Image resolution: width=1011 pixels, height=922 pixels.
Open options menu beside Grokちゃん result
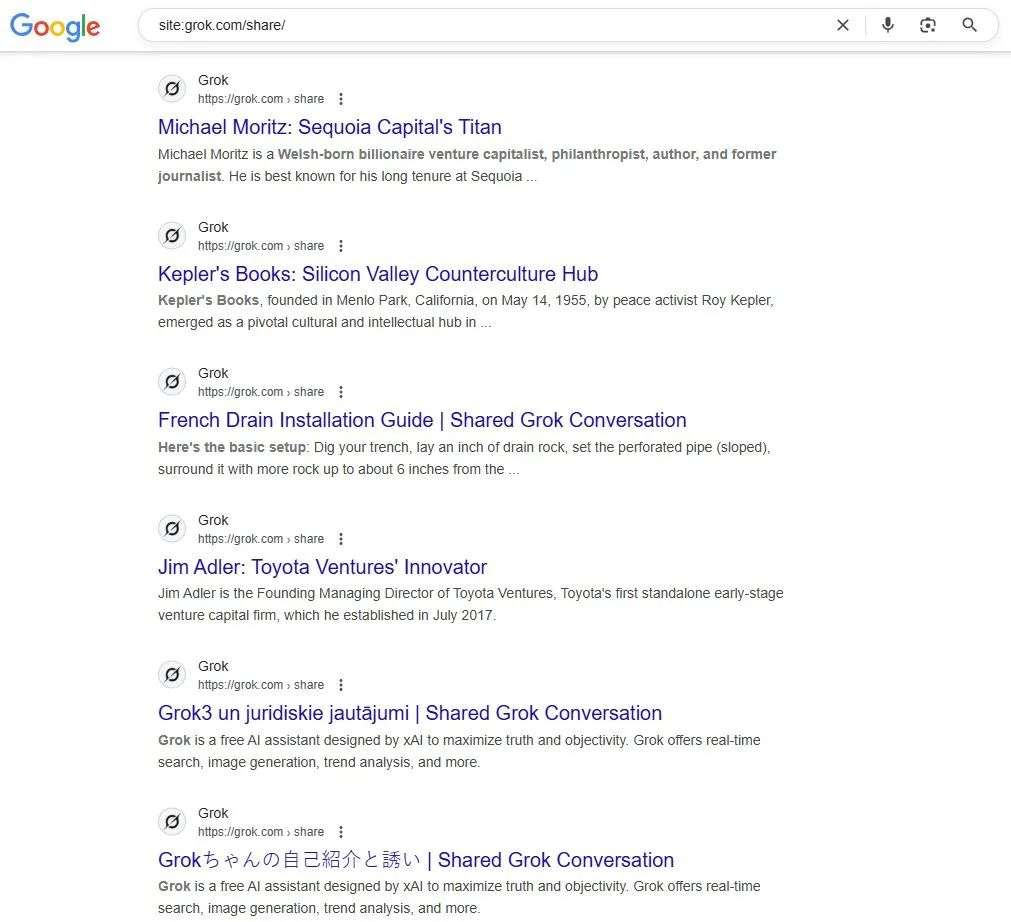pos(341,831)
